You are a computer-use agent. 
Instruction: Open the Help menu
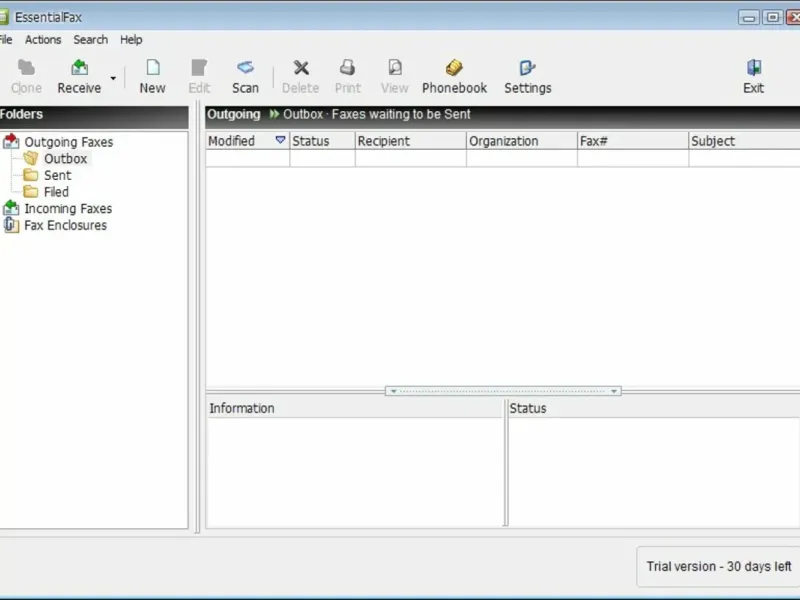(131, 40)
